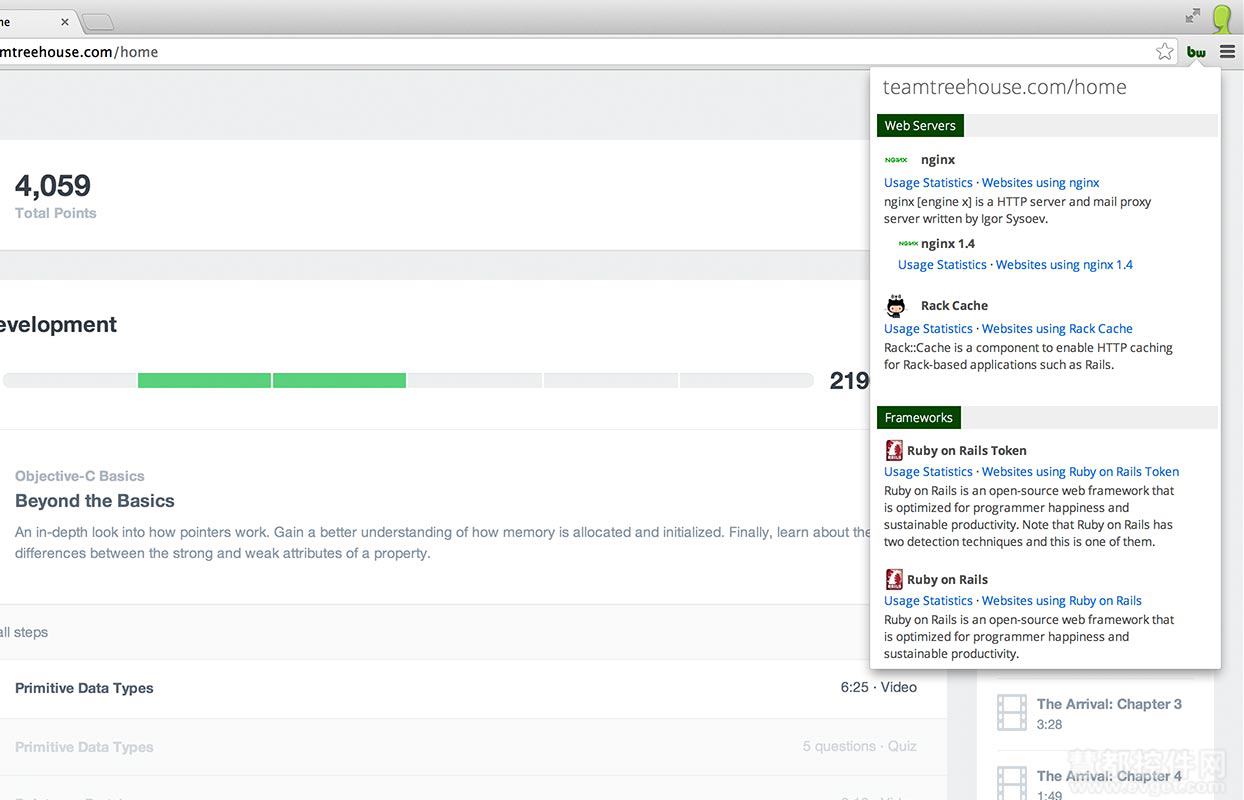This screenshot has height=800, width=1244.
Task: Open Websites using Rack Cache link
Action: [1057, 329]
